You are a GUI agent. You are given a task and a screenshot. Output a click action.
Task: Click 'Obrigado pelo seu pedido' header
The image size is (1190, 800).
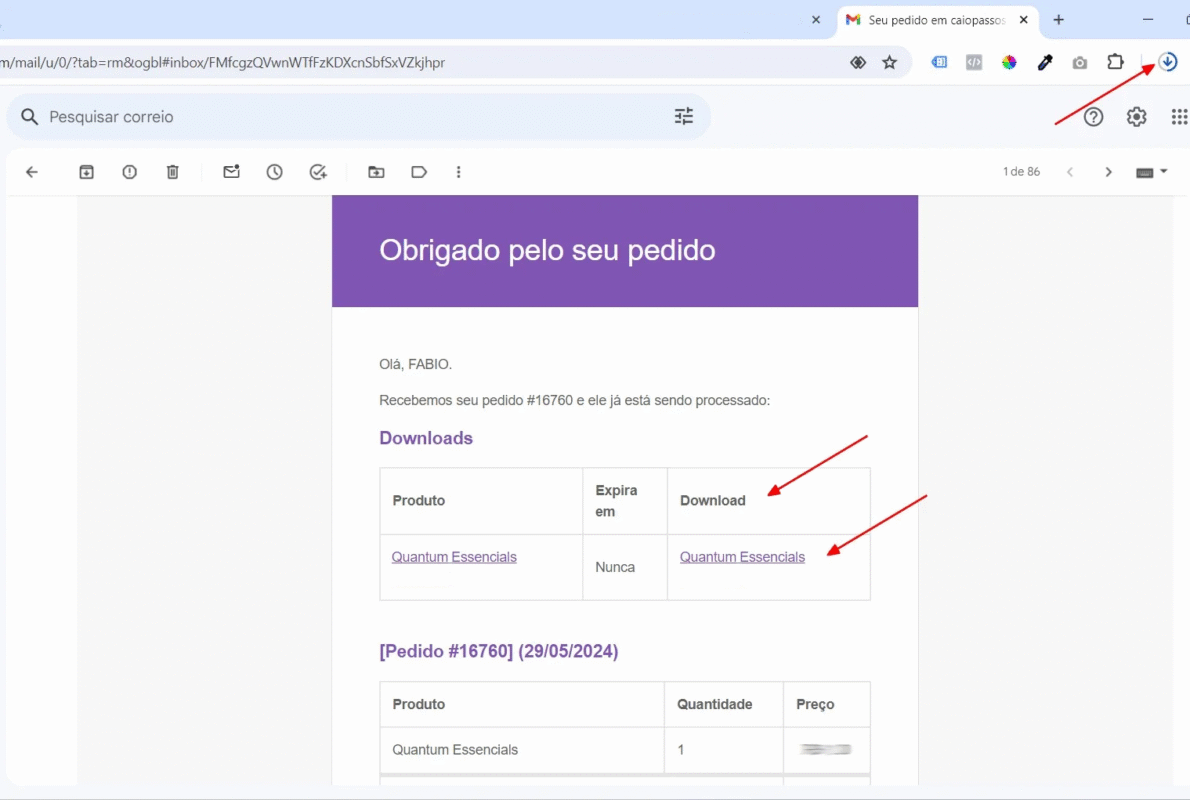click(x=547, y=250)
